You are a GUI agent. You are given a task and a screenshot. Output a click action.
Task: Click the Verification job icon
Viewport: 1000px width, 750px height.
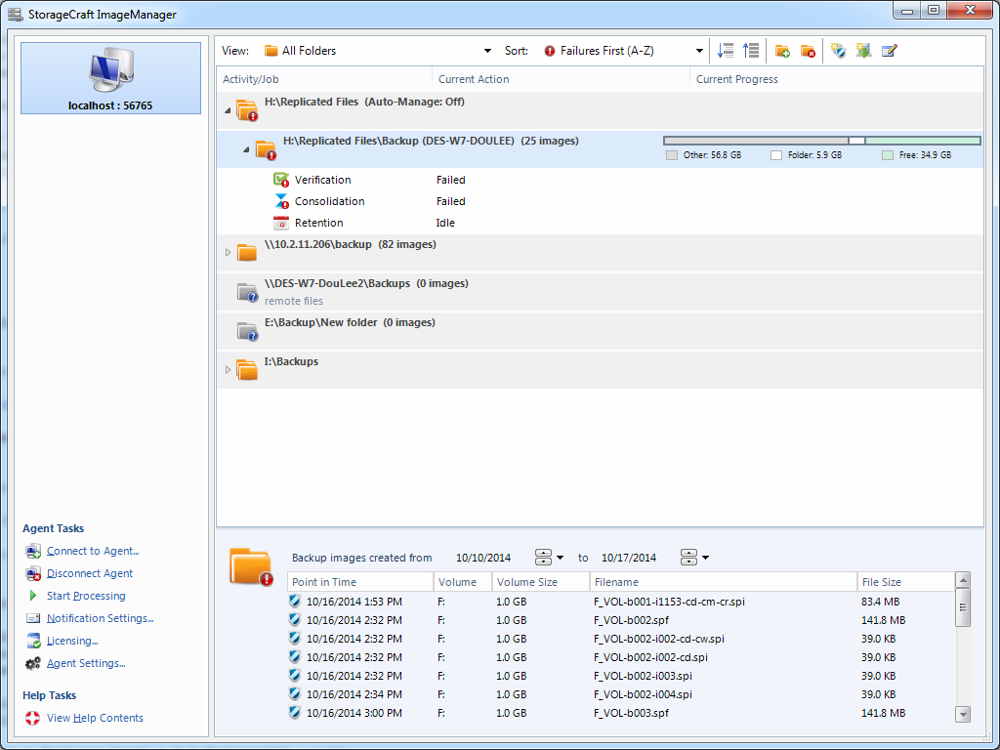[281, 180]
